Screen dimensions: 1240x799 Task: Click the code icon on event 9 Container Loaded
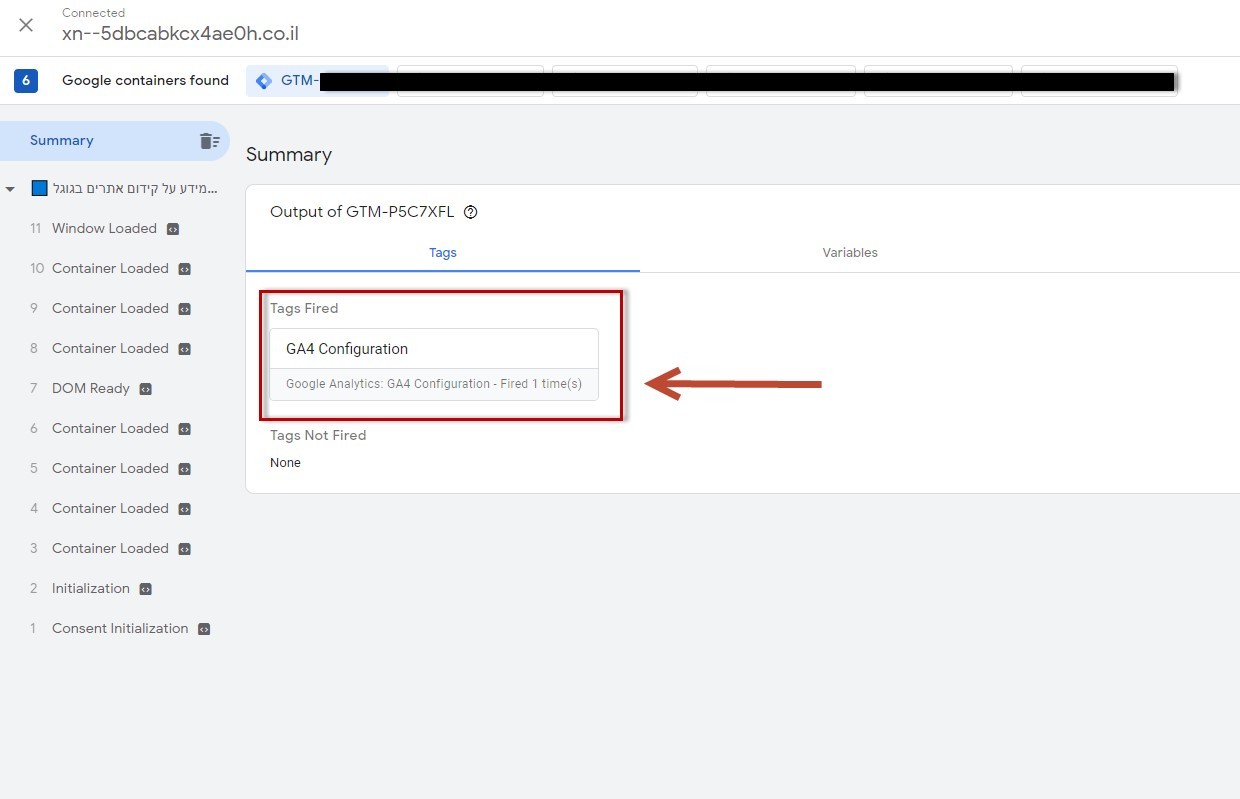[x=184, y=309]
